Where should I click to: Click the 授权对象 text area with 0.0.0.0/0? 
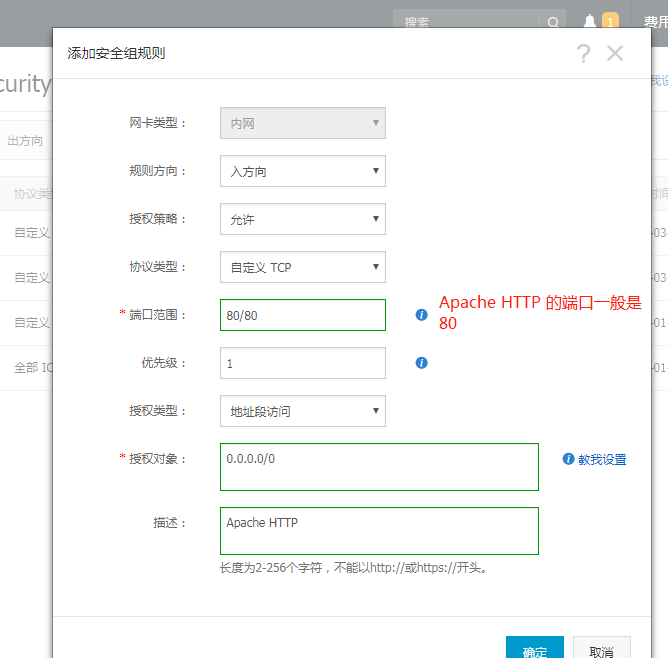(x=380, y=467)
